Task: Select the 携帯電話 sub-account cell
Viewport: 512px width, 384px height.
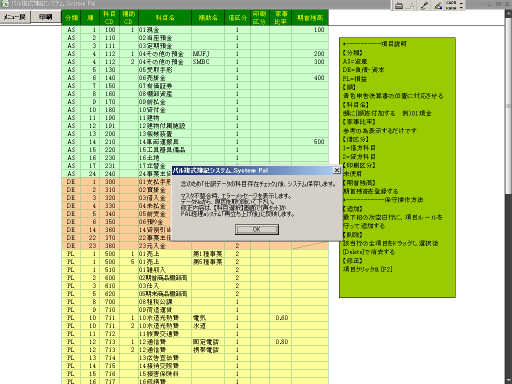Action: pos(208,350)
